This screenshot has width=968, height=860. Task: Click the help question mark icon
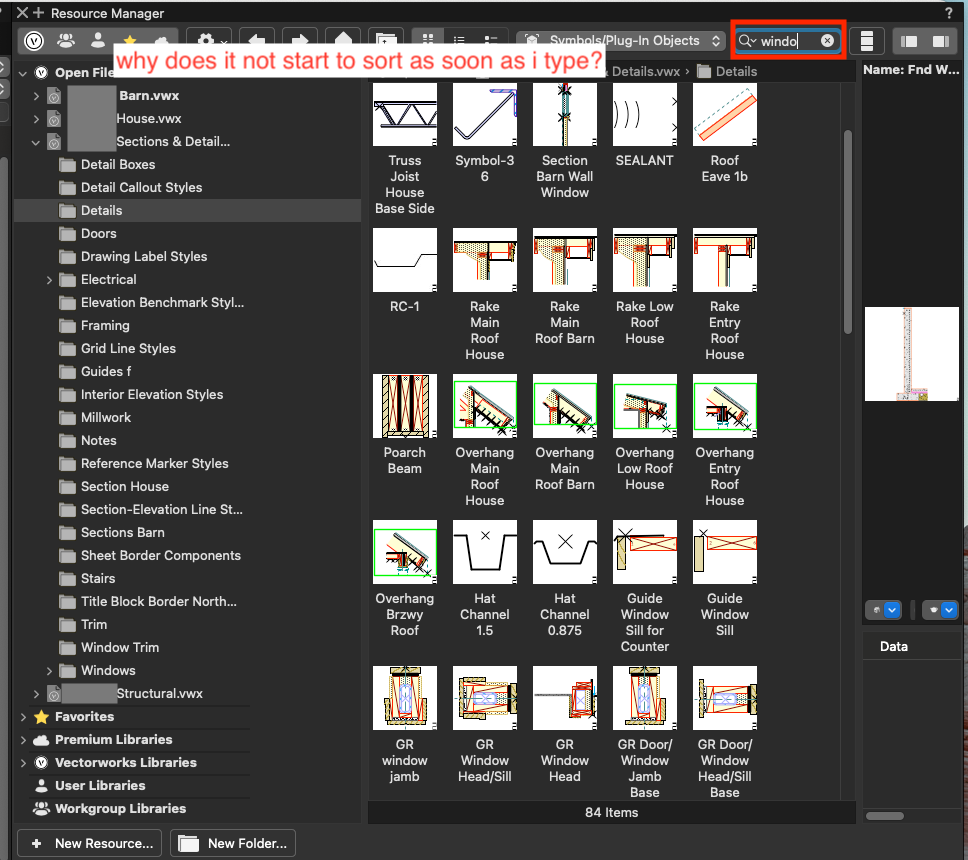pyautogui.click(x=949, y=13)
